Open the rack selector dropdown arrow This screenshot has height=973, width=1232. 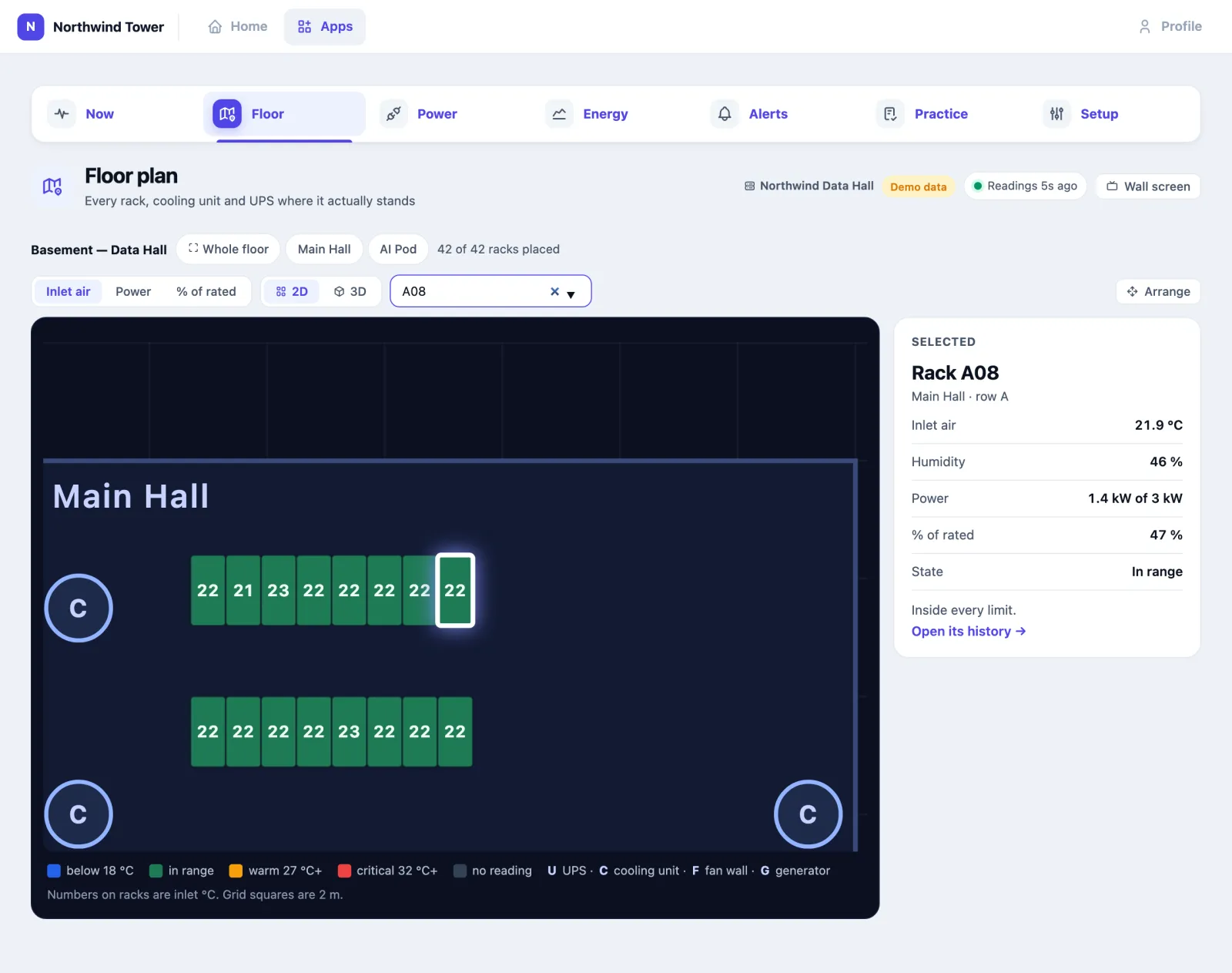[571, 294]
